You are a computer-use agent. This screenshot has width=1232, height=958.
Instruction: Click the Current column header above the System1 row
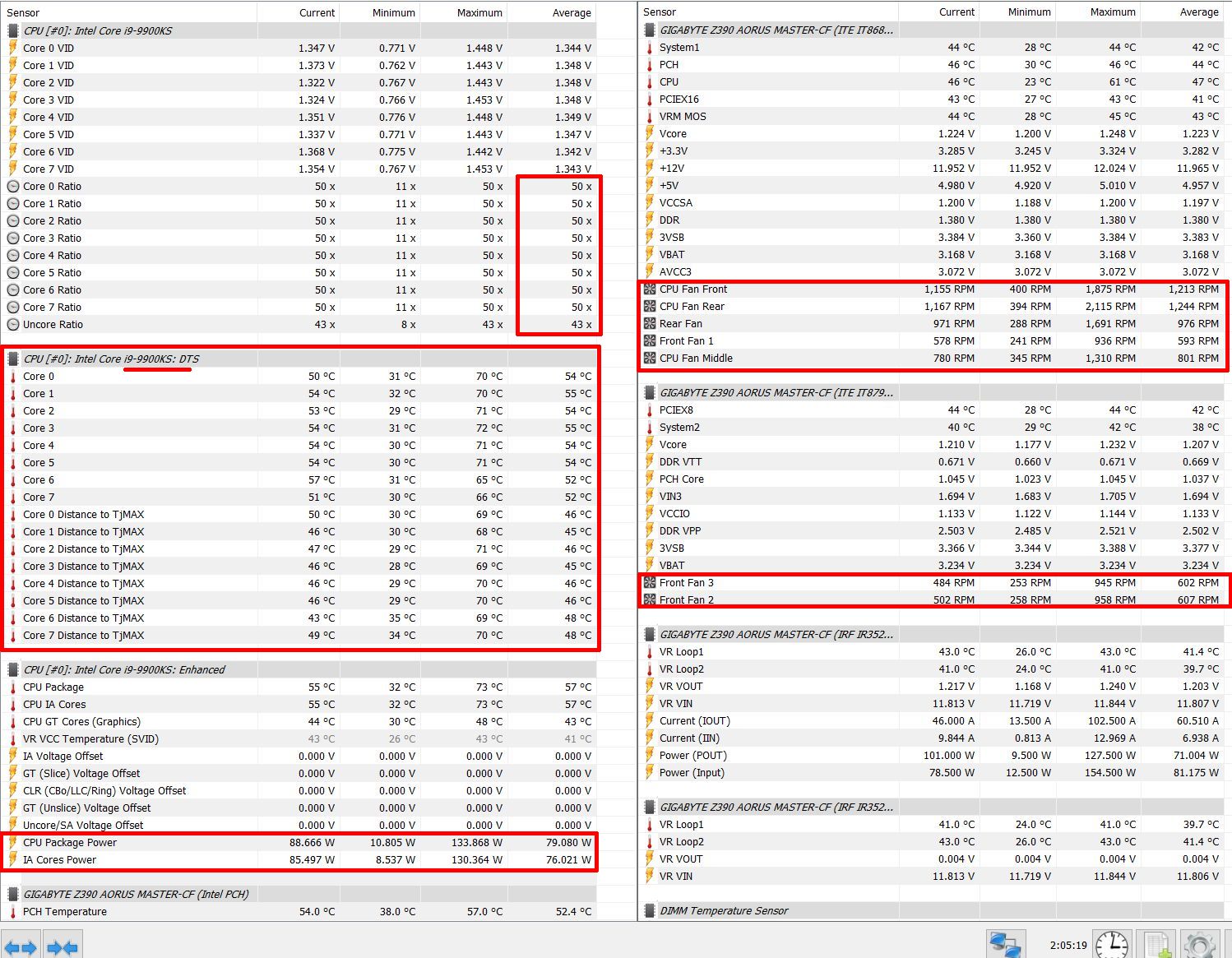tap(956, 12)
